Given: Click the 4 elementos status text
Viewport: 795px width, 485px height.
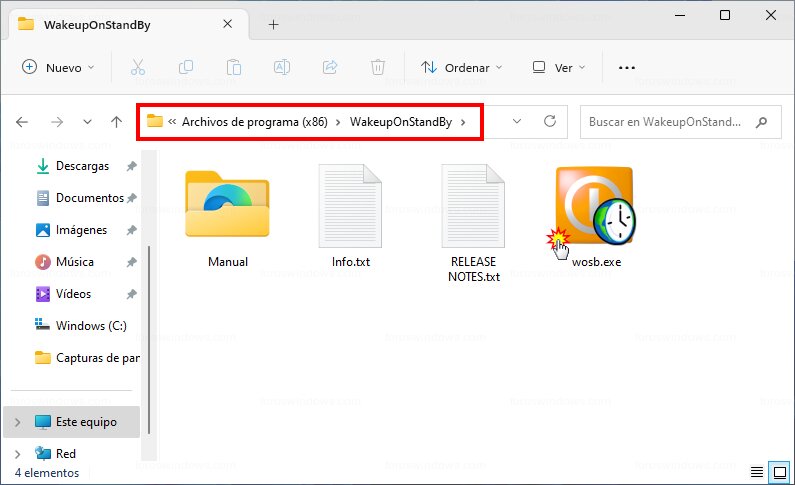Looking at the screenshot, I should coord(47,473).
